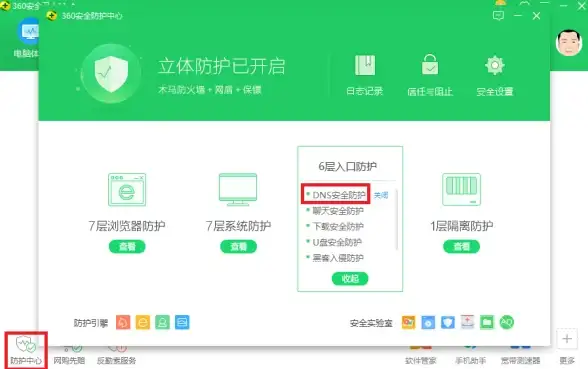The image size is (588, 369).
Task: Open 安全设置 gear icon
Action: click(495, 66)
